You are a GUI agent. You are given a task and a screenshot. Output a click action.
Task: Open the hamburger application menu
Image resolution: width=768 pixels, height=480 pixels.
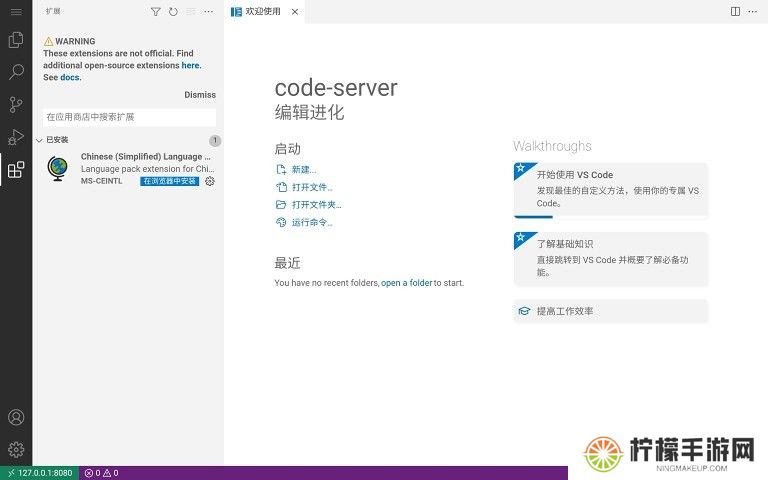(16, 12)
